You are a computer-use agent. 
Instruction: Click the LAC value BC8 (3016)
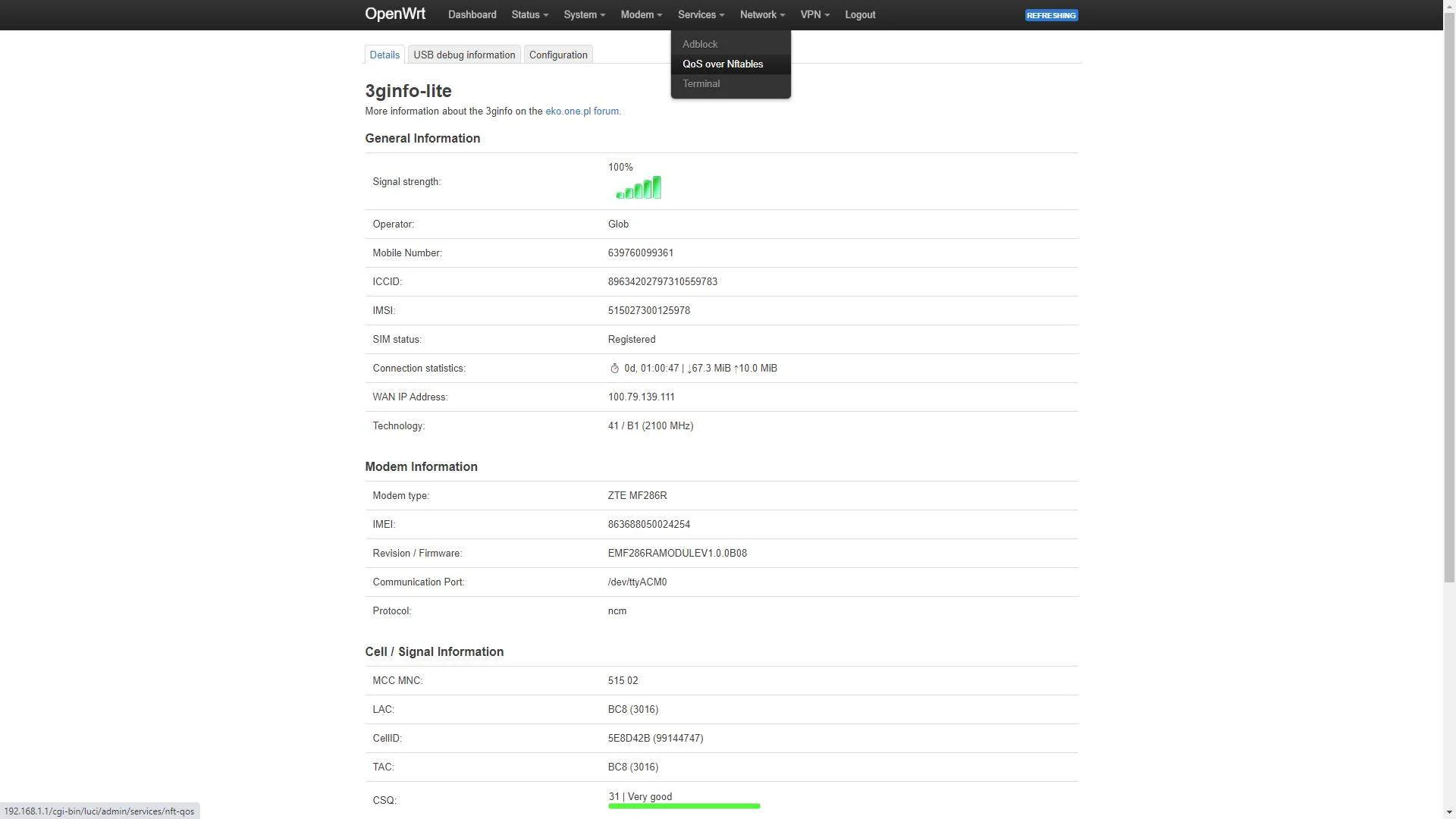[x=633, y=710]
